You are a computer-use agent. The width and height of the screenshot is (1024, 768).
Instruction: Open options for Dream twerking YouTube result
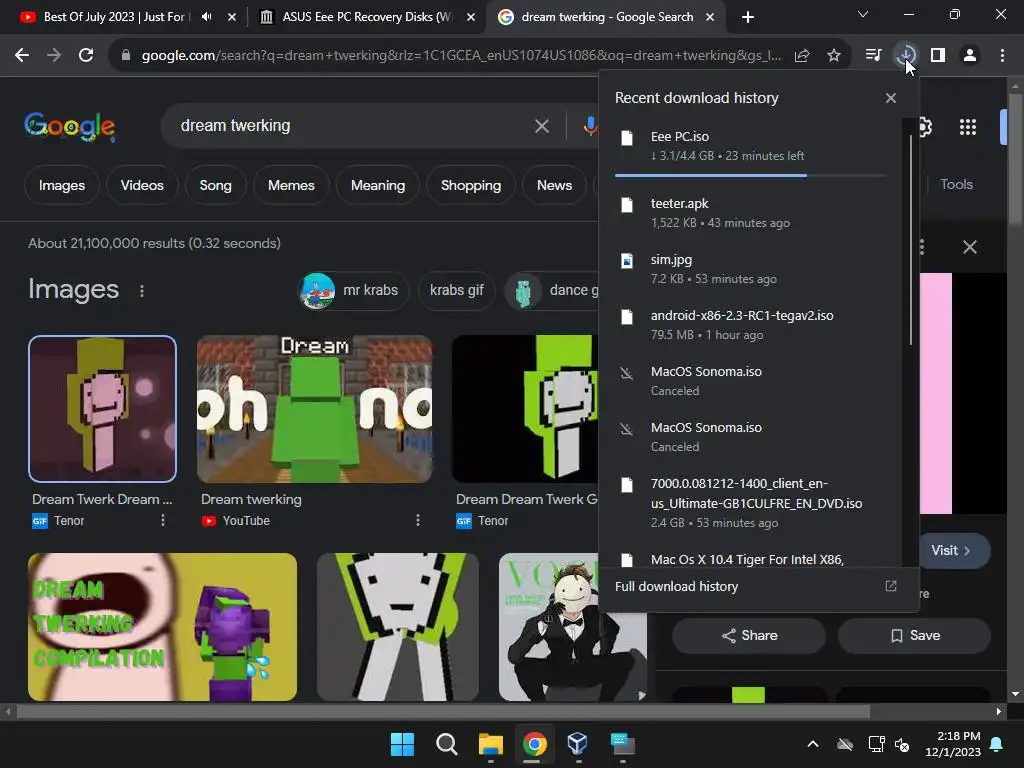(x=418, y=520)
